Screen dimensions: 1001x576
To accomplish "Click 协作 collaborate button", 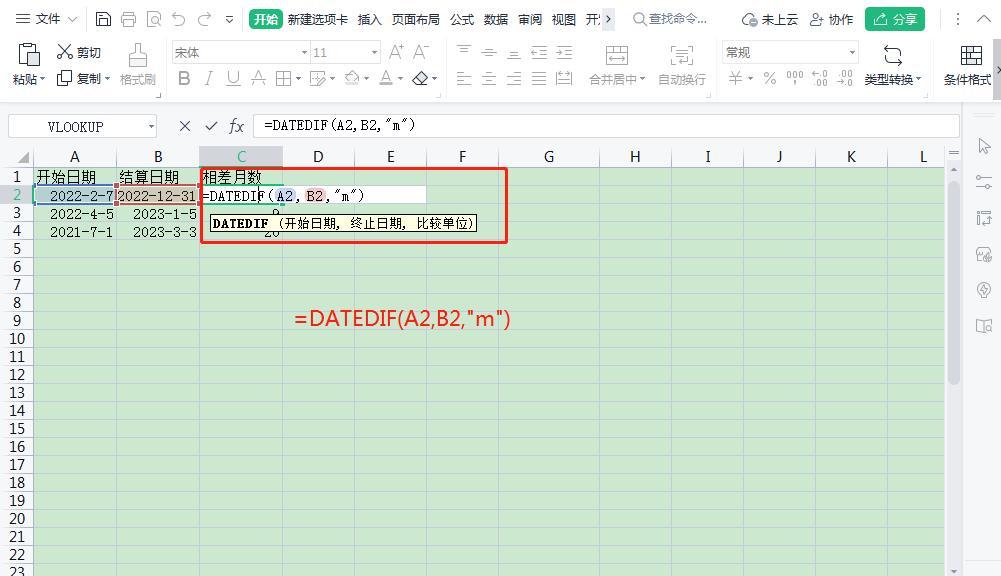I will pyautogui.click(x=831, y=19).
